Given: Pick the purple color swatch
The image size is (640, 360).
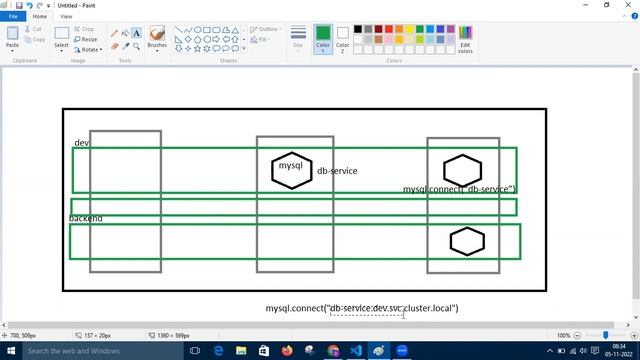Looking at the screenshot, I should [451, 29].
